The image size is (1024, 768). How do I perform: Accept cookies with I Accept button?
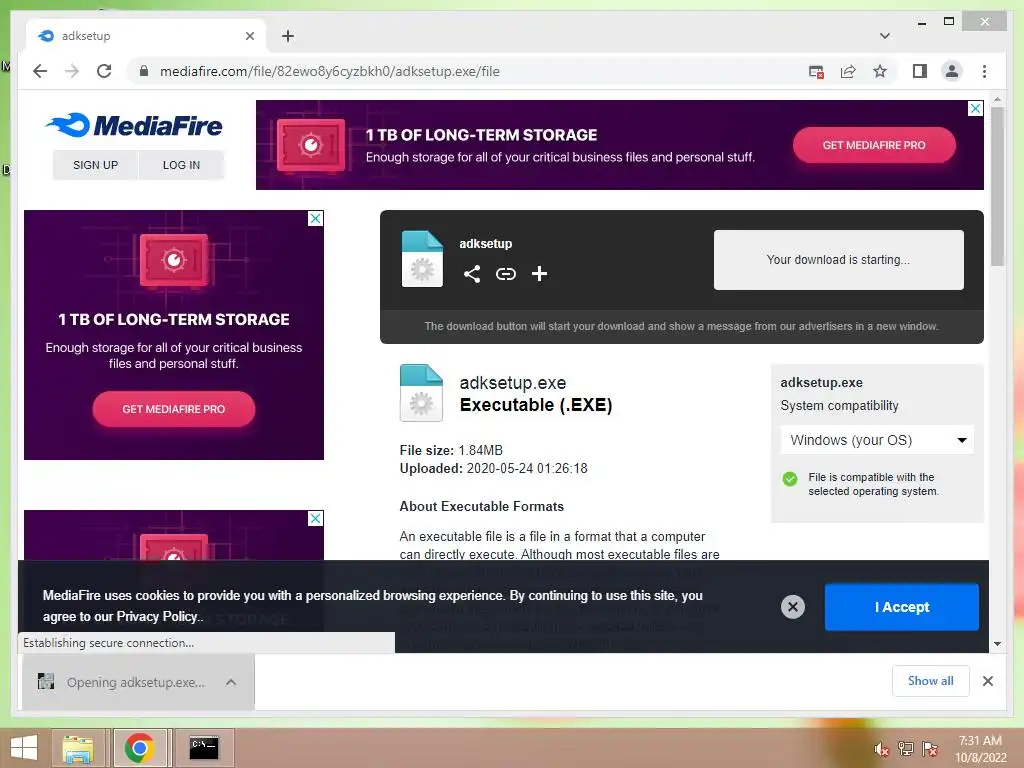901,607
